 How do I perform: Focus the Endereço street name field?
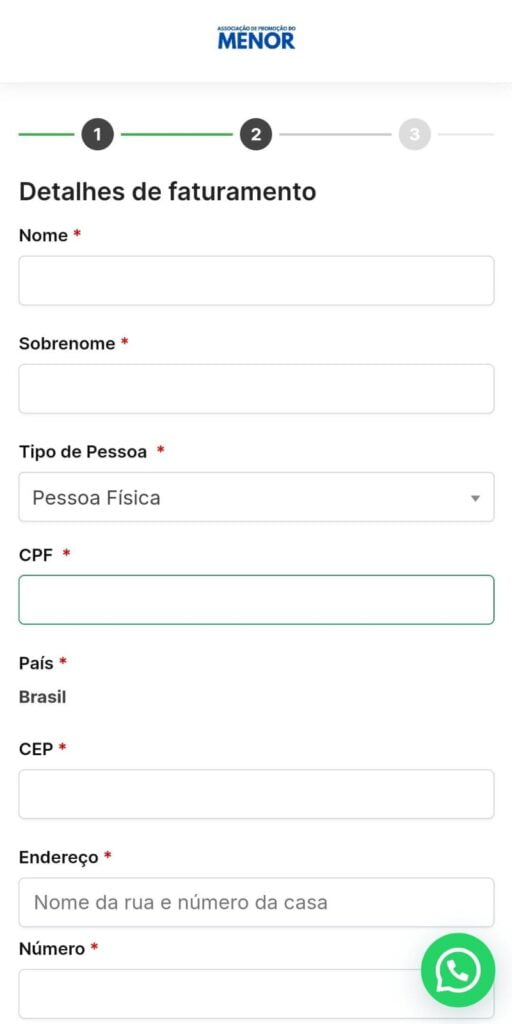pos(256,903)
